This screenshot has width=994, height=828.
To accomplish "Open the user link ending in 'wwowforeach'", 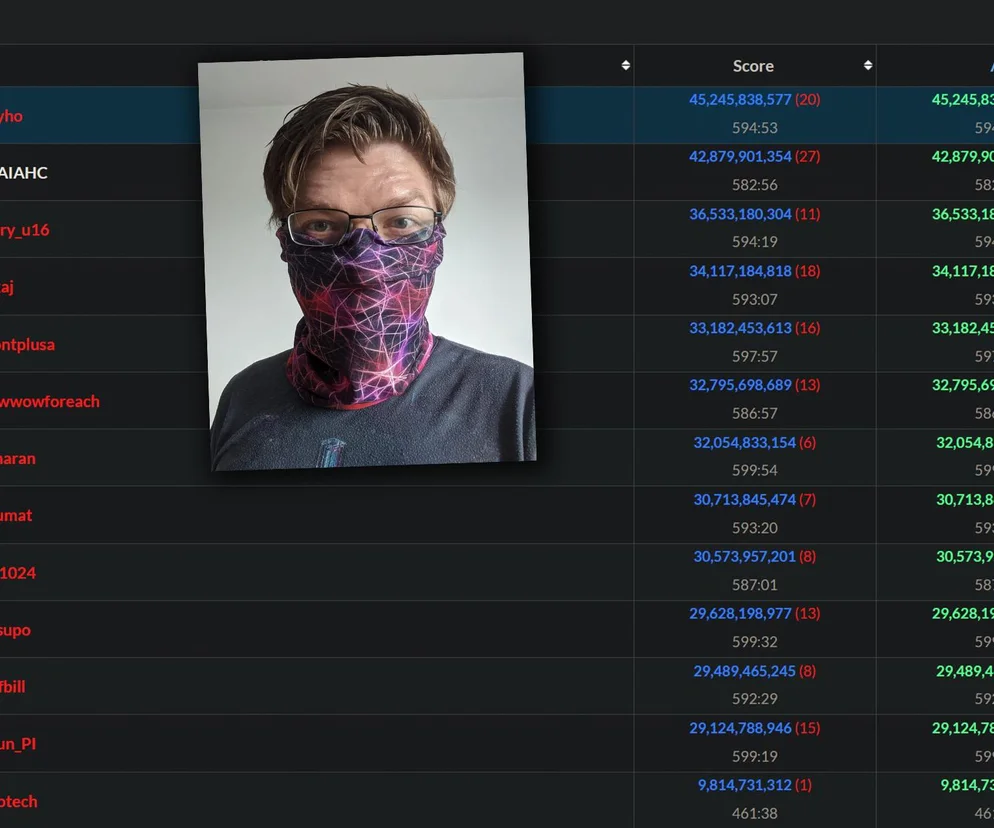I will click(50, 402).
